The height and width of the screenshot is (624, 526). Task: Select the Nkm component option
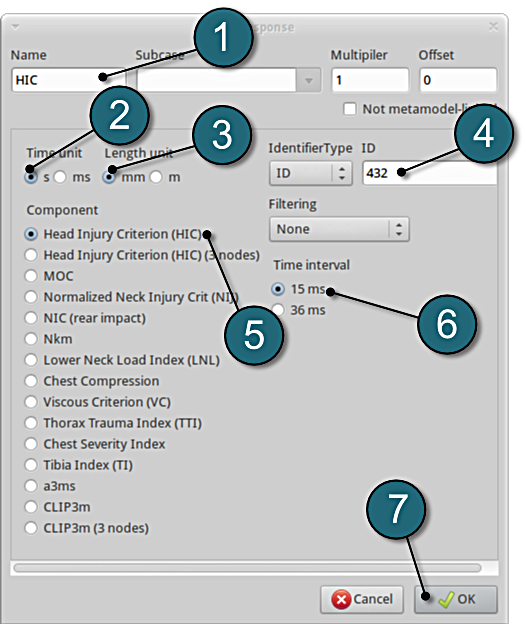pyautogui.click(x=31, y=339)
